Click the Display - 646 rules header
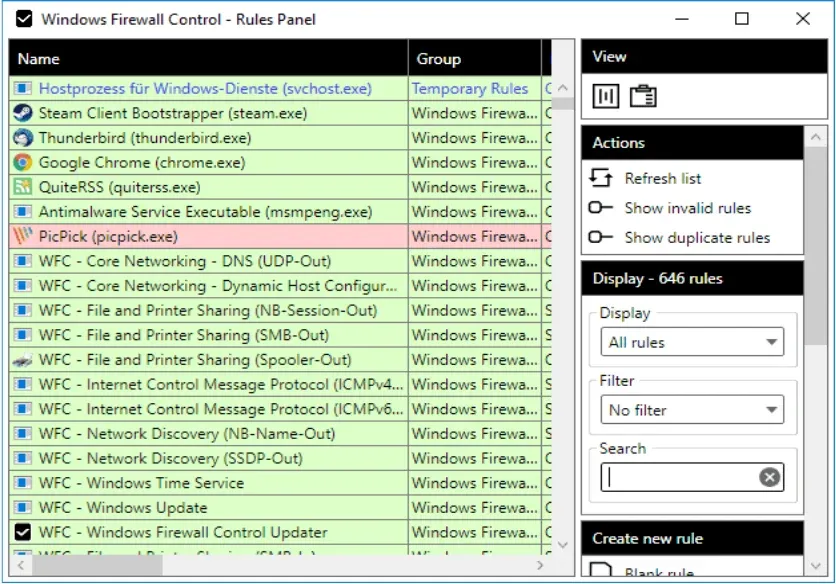This screenshot has height=584, width=836. pyautogui.click(x=692, y=278)
